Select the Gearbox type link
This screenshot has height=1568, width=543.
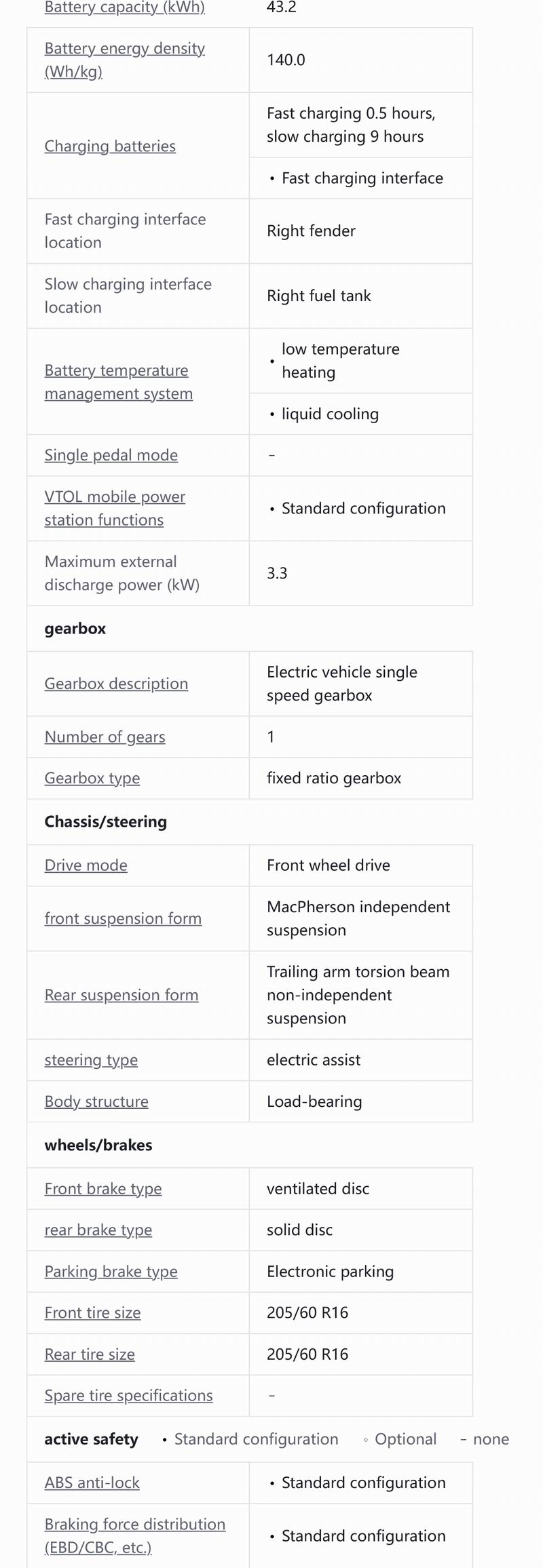[92, 778]
